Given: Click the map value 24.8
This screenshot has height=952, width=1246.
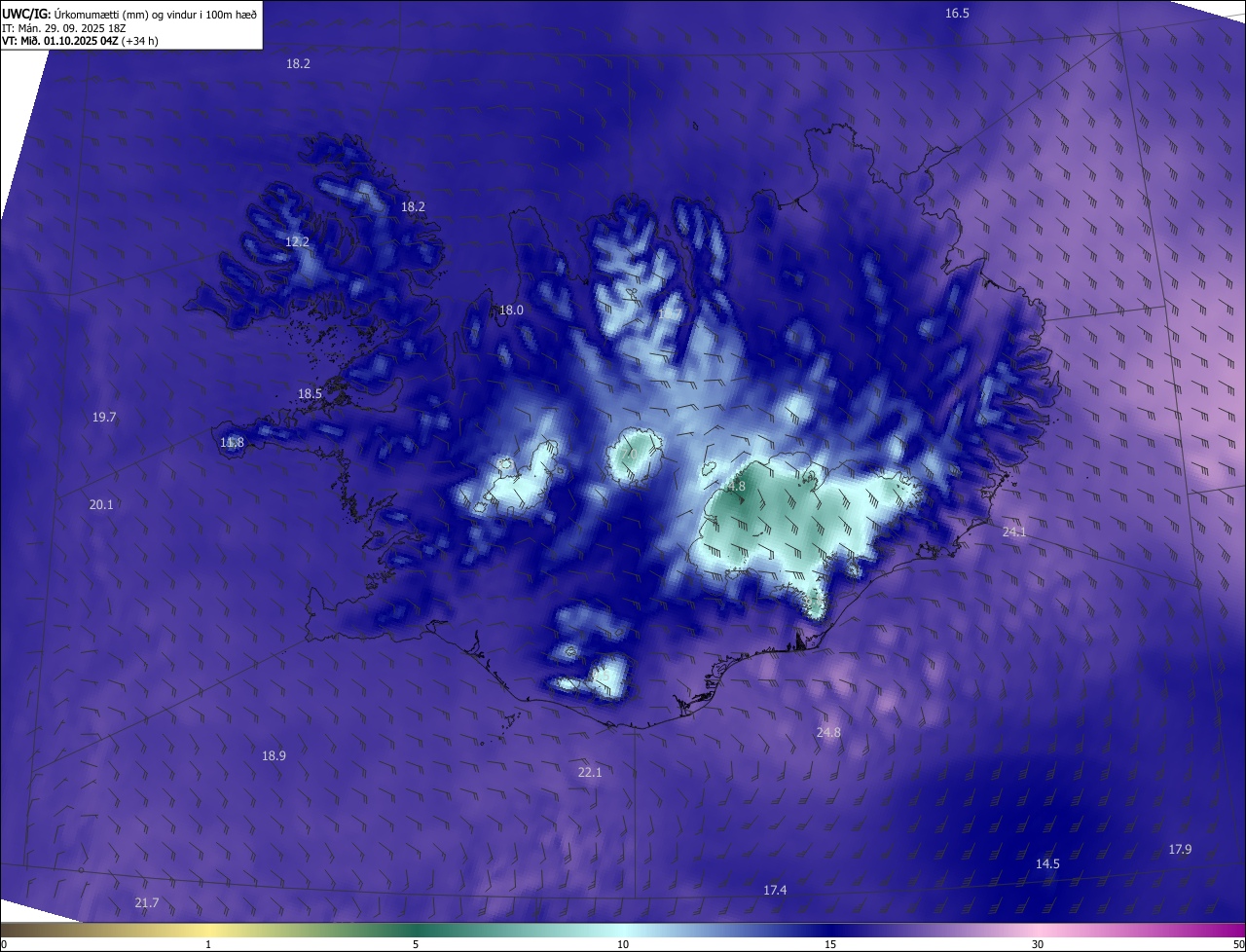Looking at the screenshot, I should click(x=828, y=732).
